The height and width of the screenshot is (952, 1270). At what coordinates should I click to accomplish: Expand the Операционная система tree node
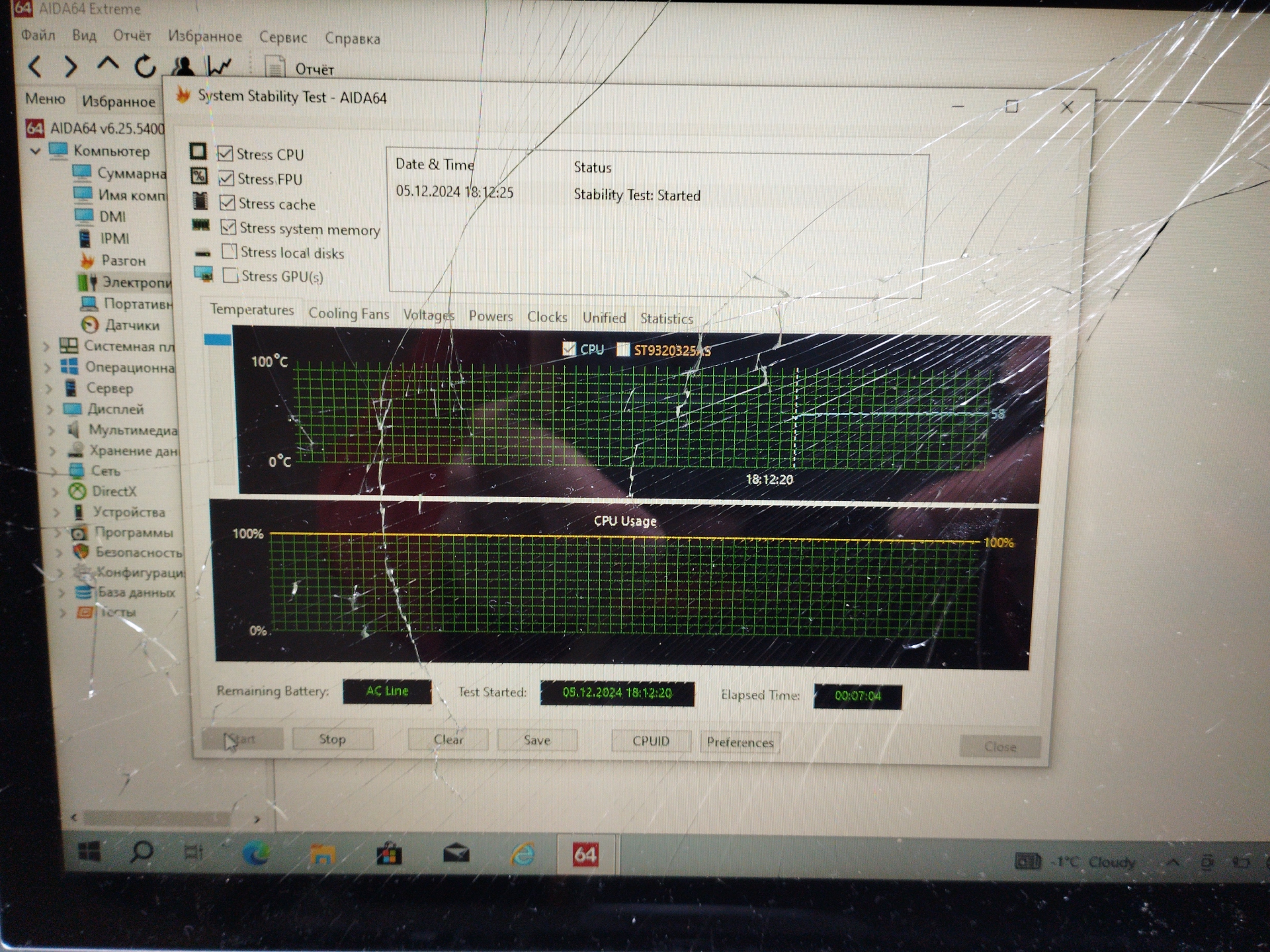coord(48,367)
